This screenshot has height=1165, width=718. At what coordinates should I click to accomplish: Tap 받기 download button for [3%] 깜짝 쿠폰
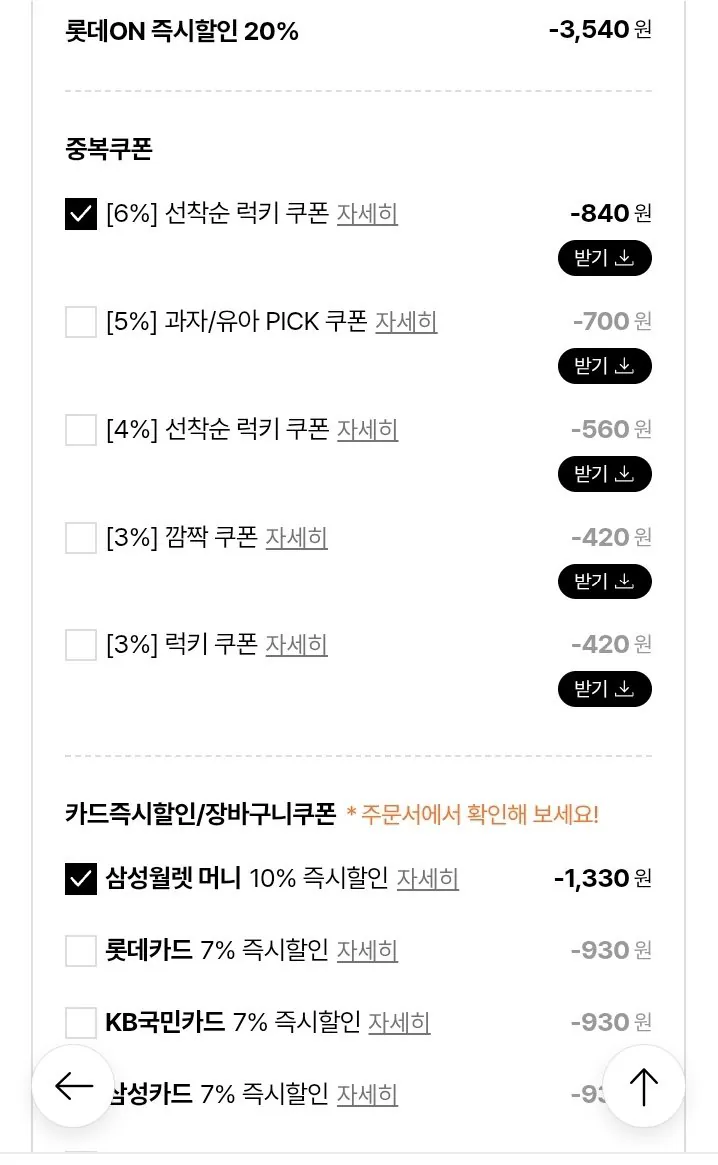(604, 581)
